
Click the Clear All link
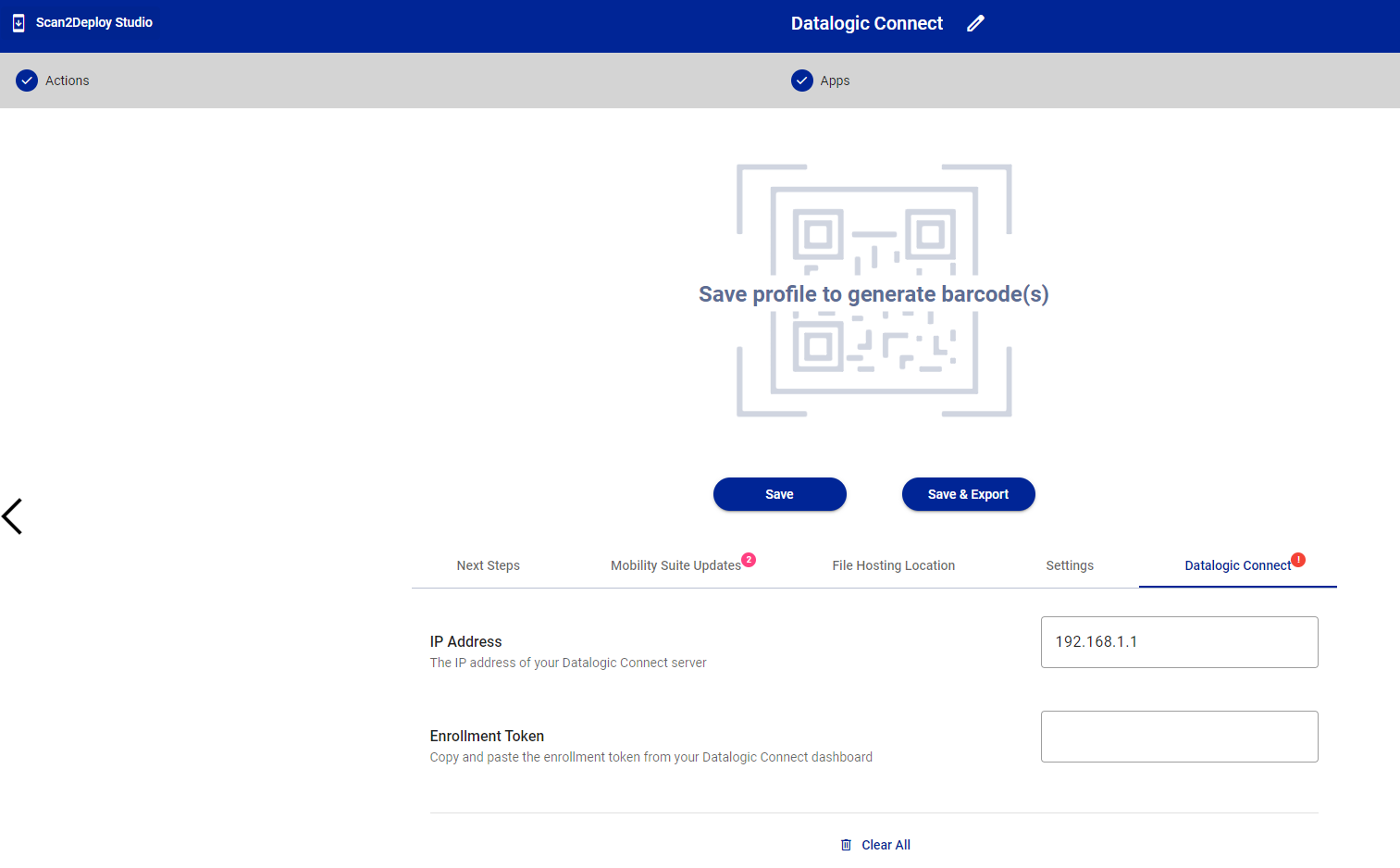[x=885, y=844]
